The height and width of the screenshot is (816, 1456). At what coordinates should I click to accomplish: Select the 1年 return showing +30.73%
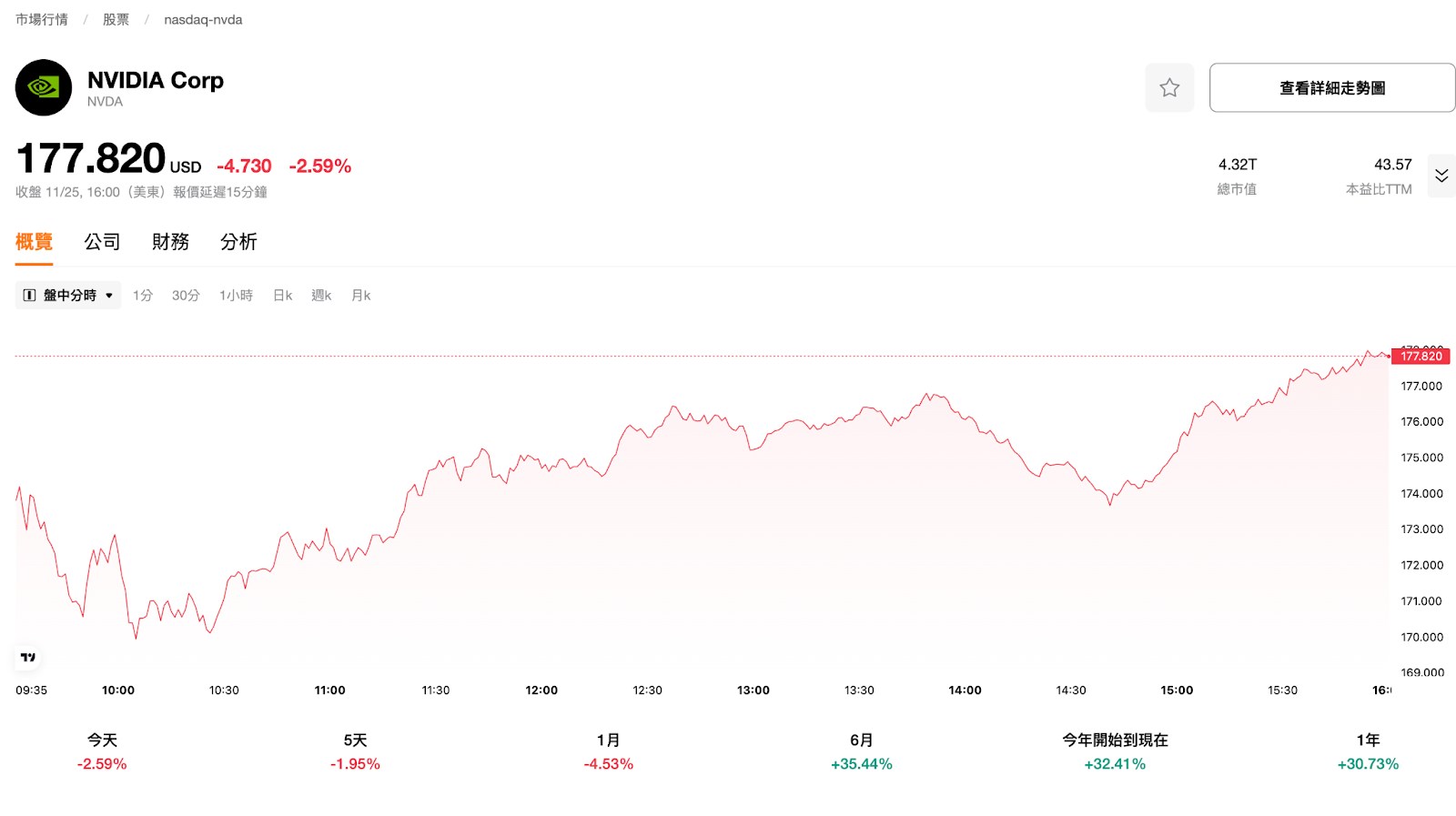pyautogui.click(x=1369, y=751)
